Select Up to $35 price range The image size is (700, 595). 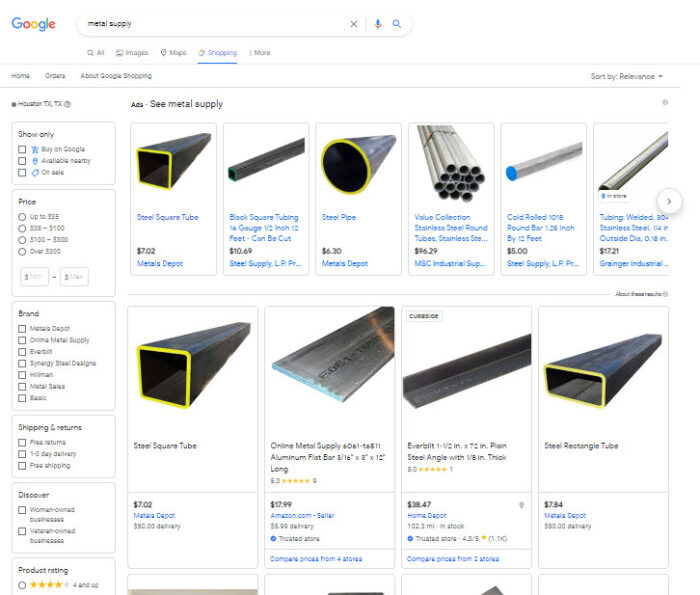click(x=22, y=217)
